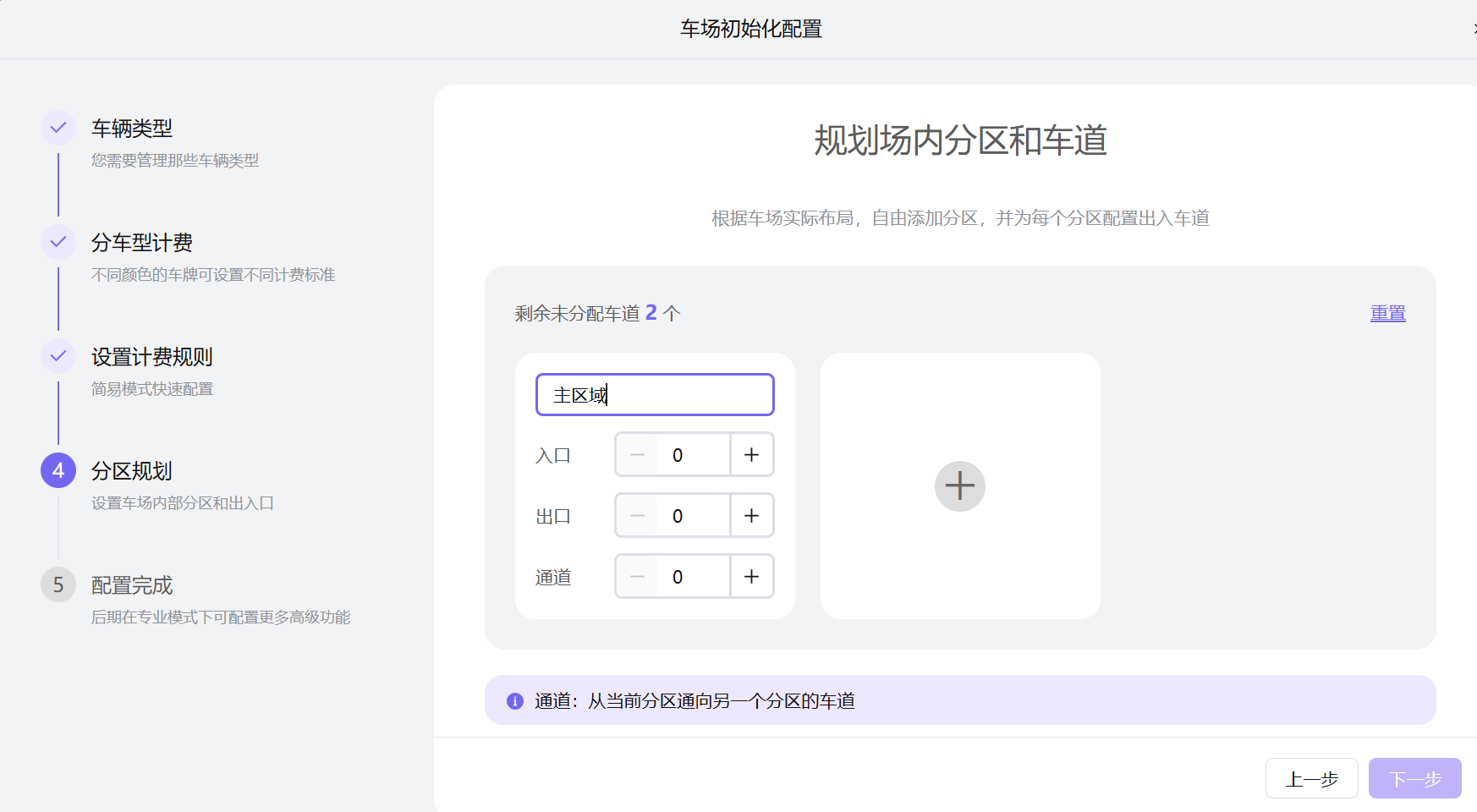This screenshot has width=1477, height=812.
Task: Increase the 通道 channel lane count
Action: pos(751,576)
